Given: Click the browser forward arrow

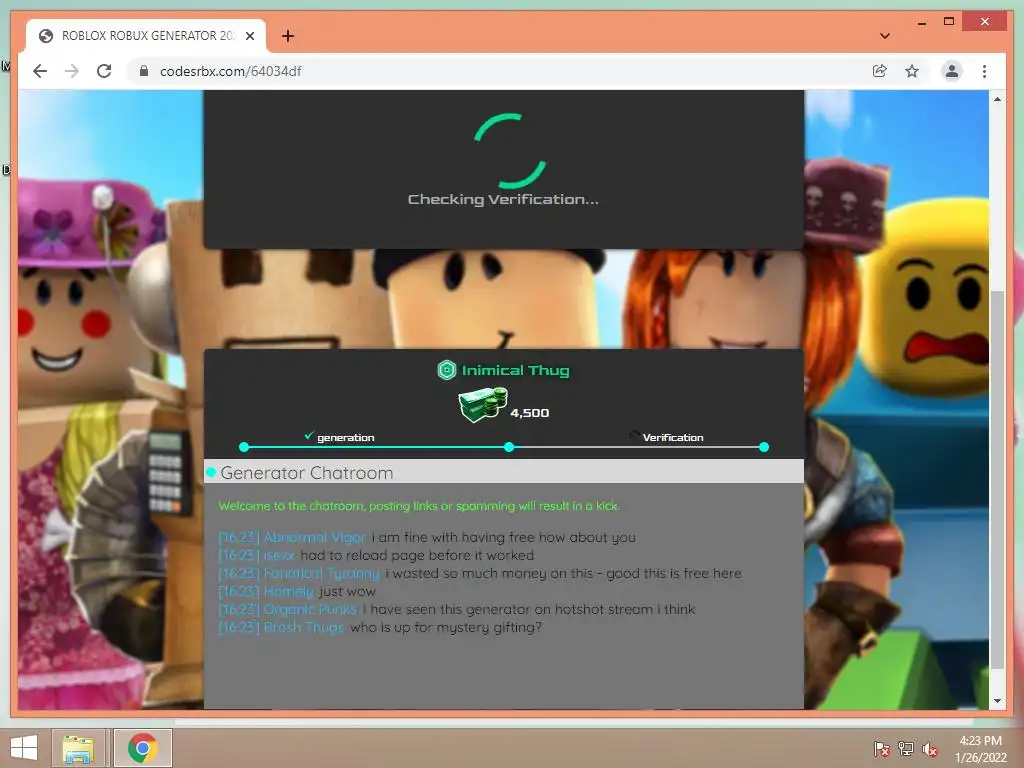Looking at the screenshot, I should coord(72,71).
